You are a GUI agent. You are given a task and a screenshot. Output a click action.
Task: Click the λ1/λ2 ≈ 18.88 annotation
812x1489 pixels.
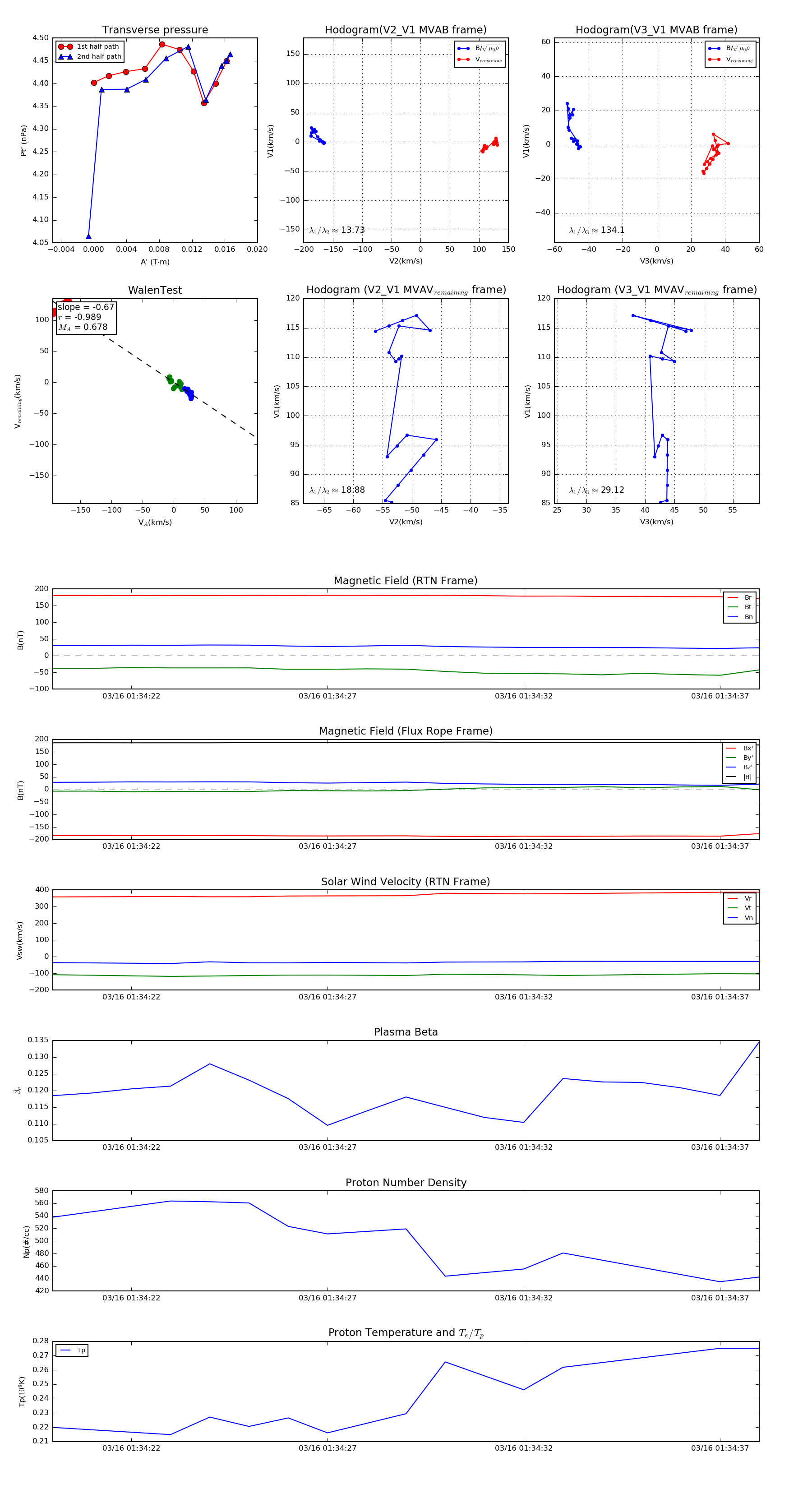coord(337,490)
